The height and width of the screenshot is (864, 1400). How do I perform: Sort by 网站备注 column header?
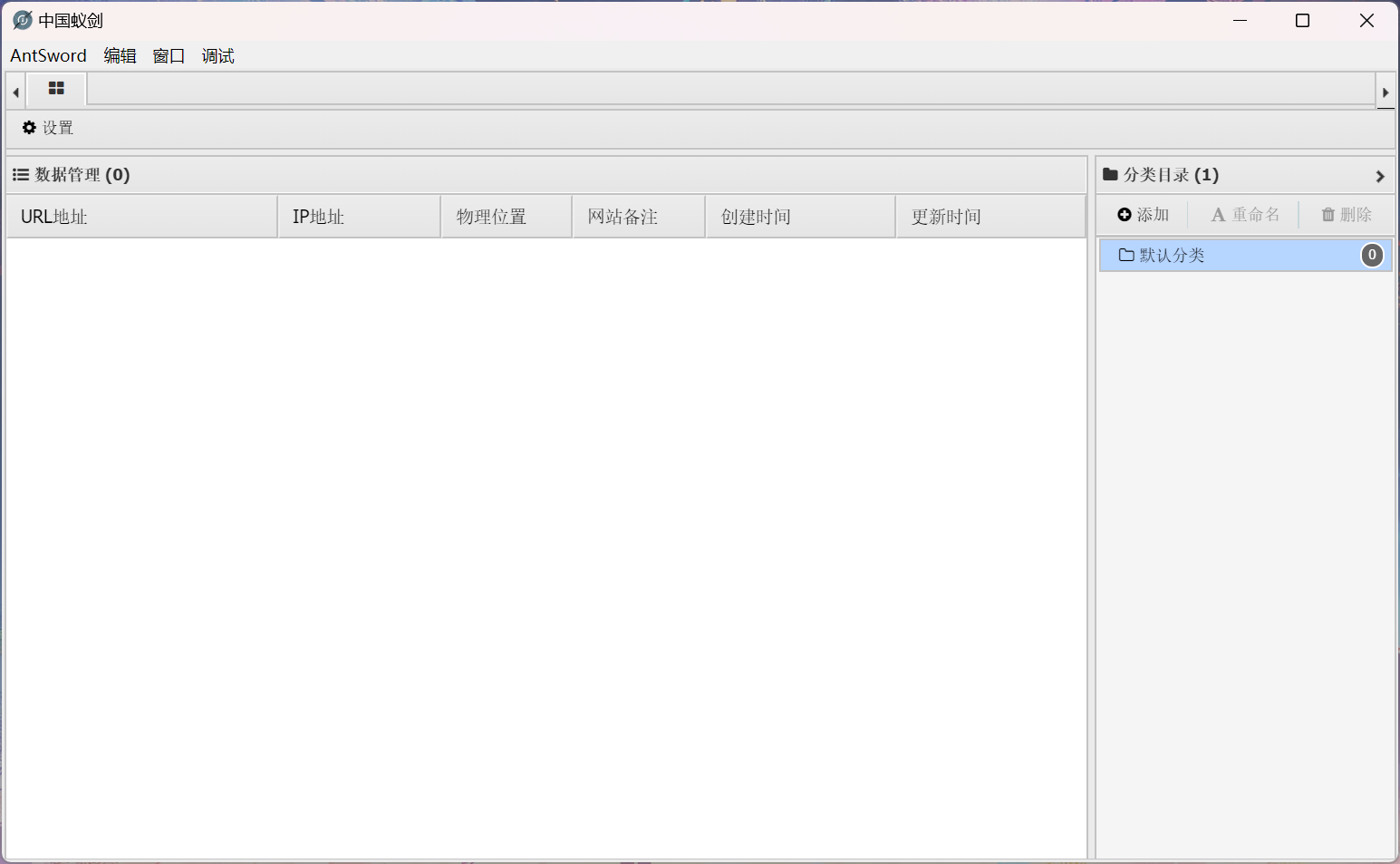[639, 217]
